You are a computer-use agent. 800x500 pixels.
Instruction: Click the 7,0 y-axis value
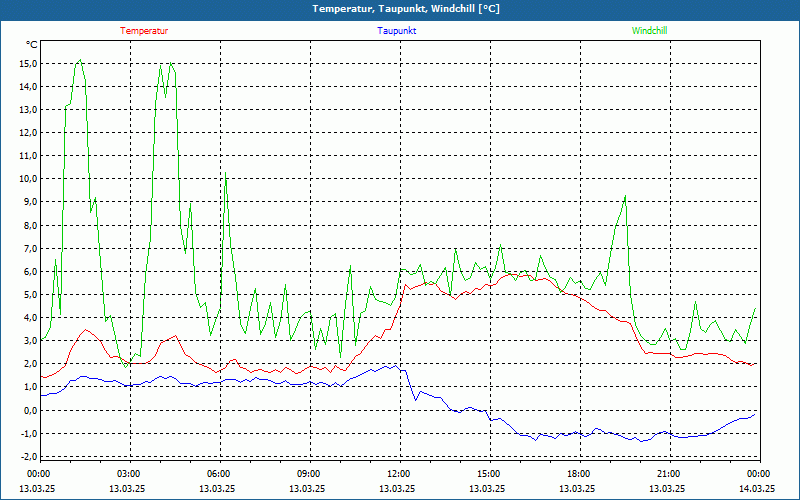(30, 248)
